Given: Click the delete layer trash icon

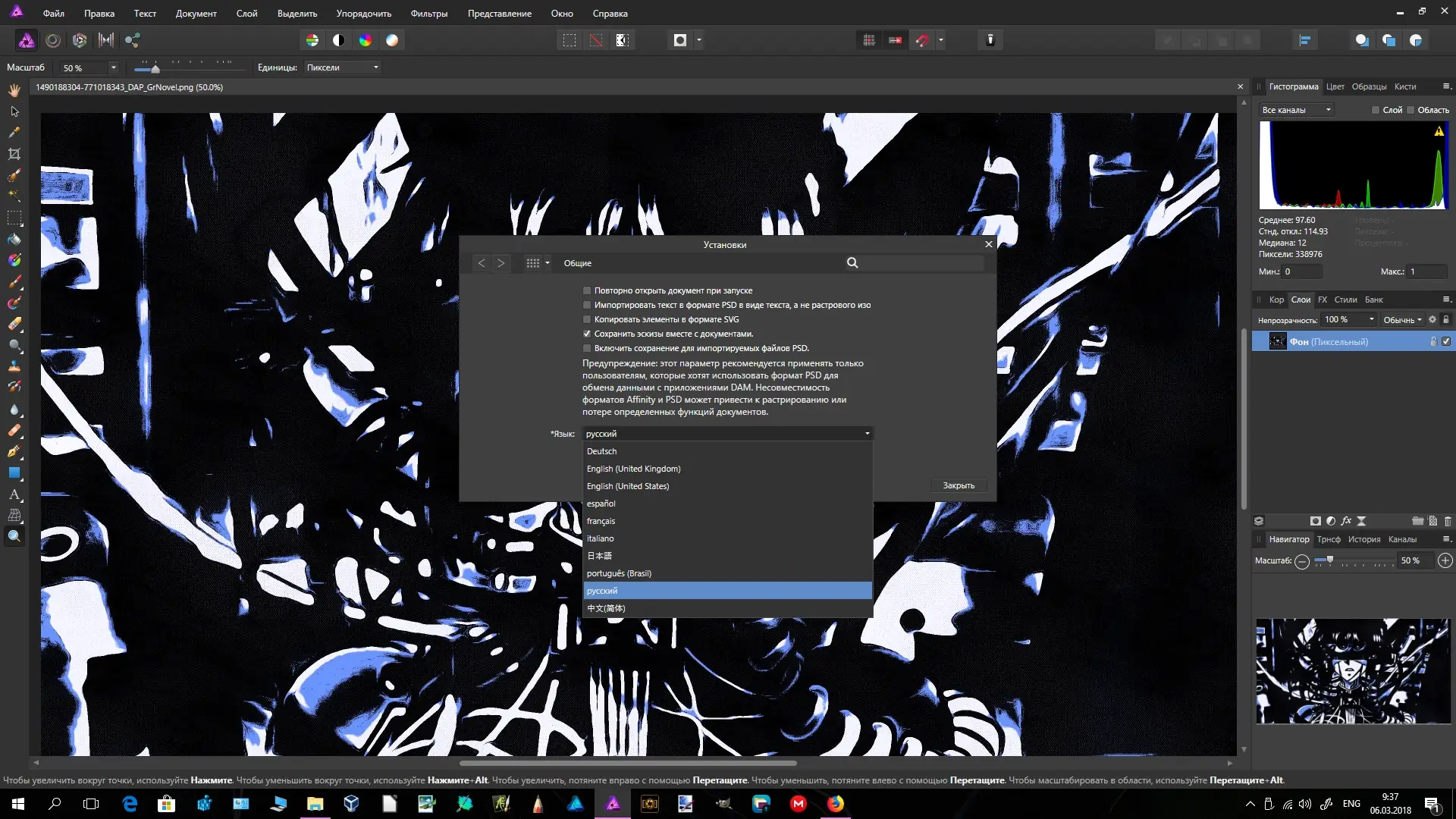Looking at the screenshot, I should (1447, 521).
